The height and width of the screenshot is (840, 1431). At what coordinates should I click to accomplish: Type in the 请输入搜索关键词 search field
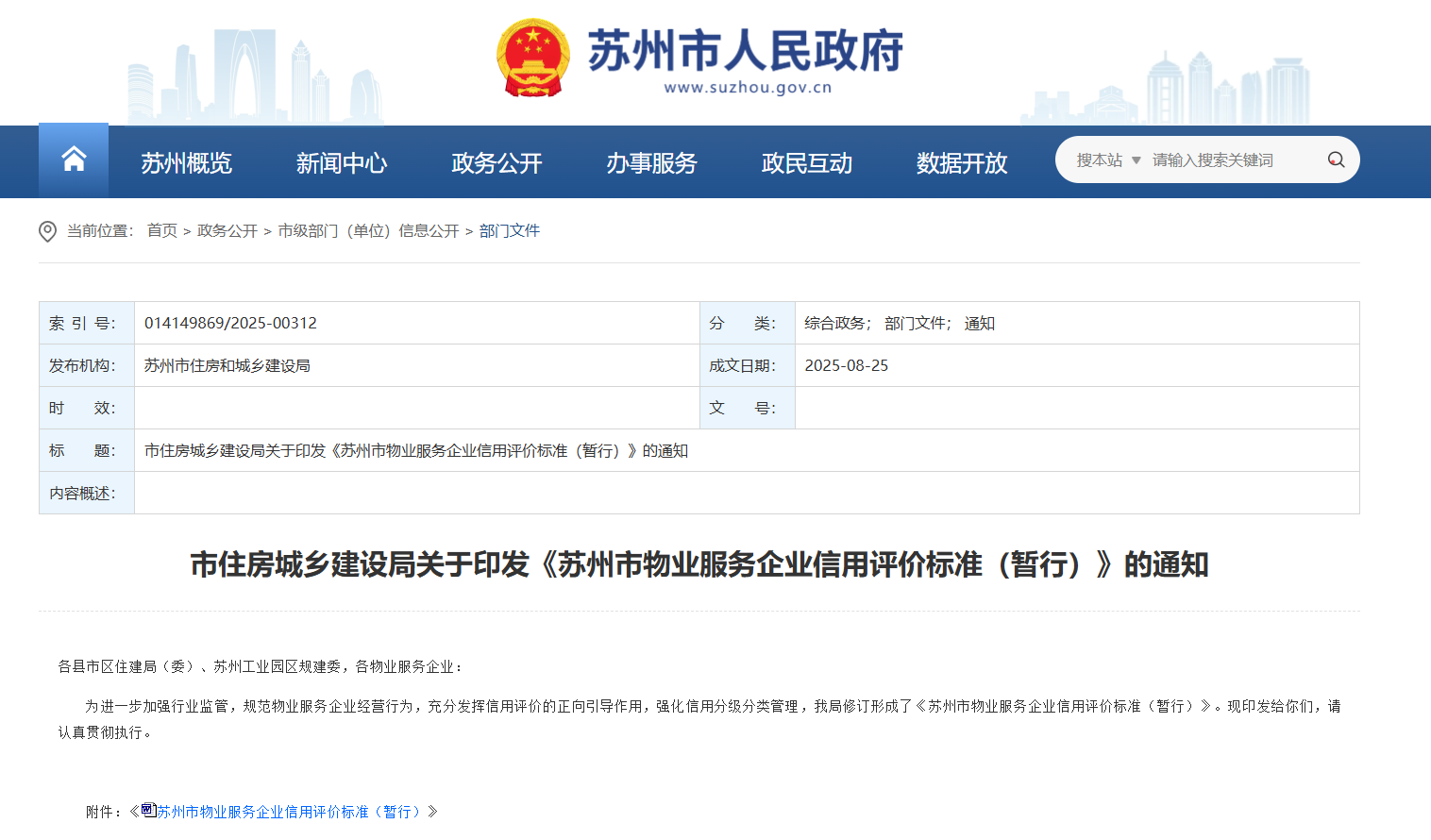coord(1227,160)
